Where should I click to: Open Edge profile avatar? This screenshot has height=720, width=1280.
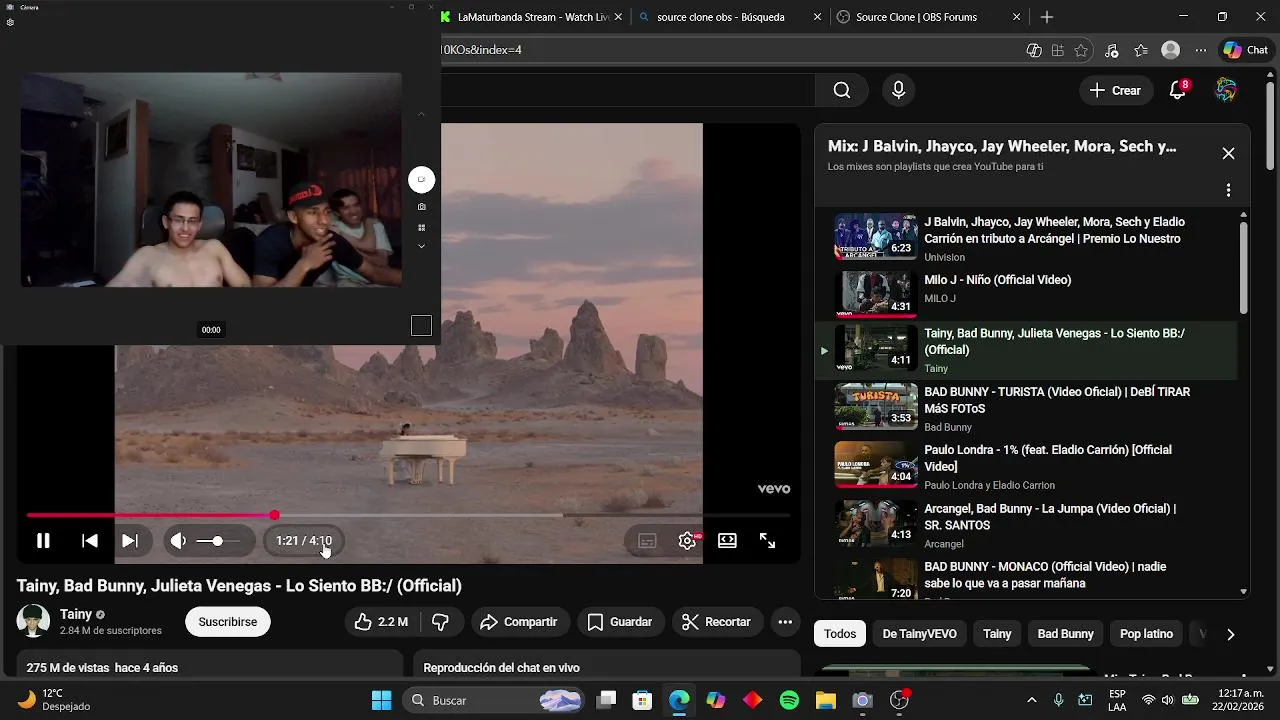click(1171, 50)
